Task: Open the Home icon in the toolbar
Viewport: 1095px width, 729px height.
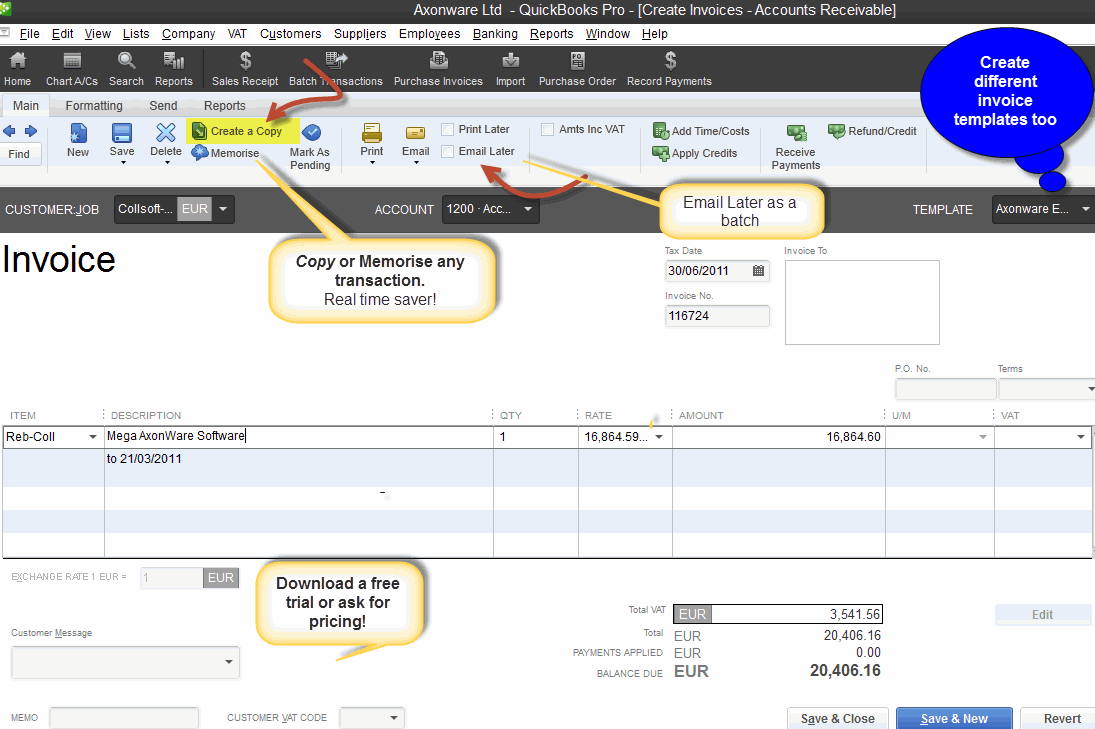Action: [x=17, y=68]
